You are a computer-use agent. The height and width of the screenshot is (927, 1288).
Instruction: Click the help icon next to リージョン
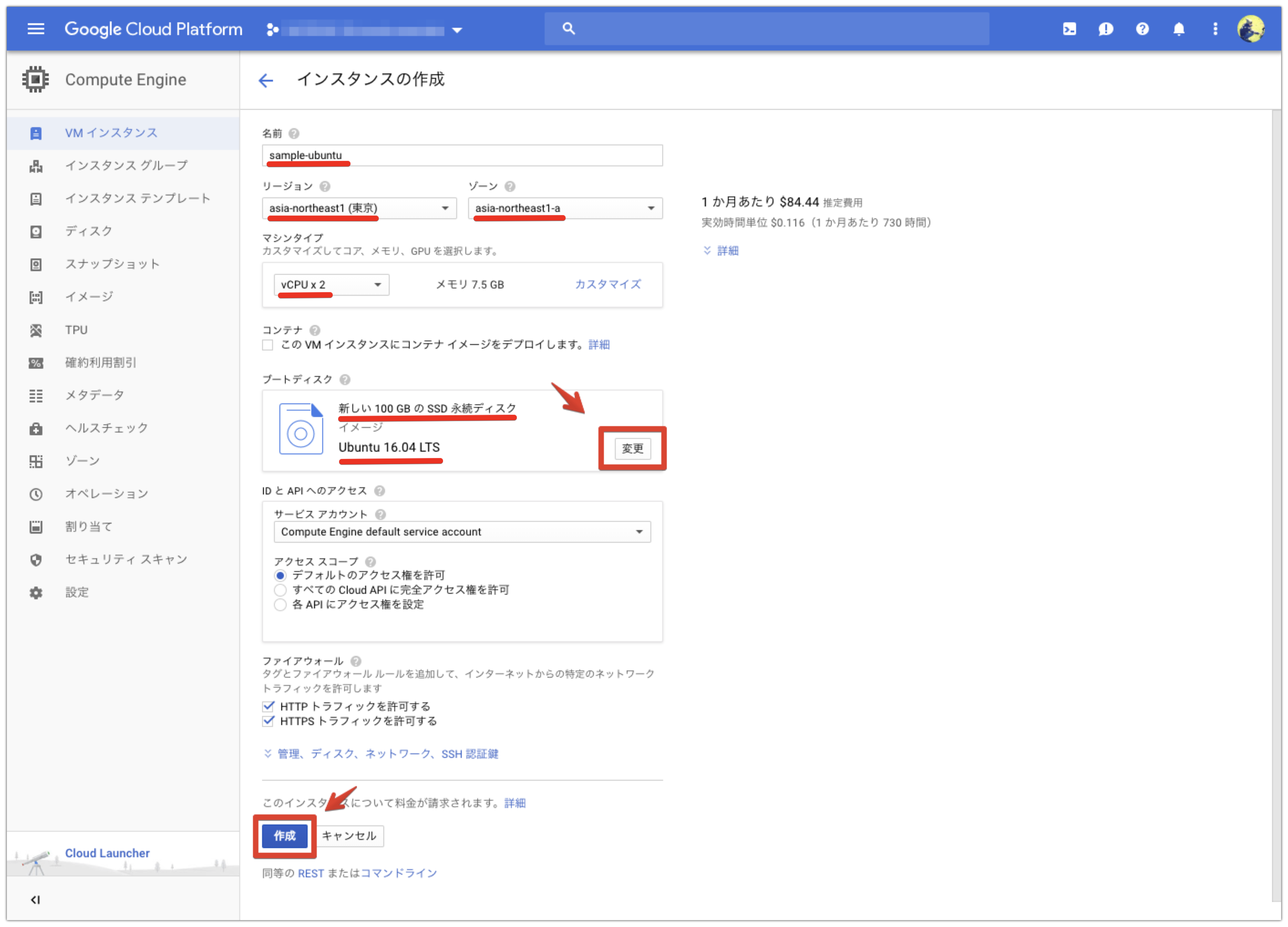pyautogui.click(x=325, y=186)
